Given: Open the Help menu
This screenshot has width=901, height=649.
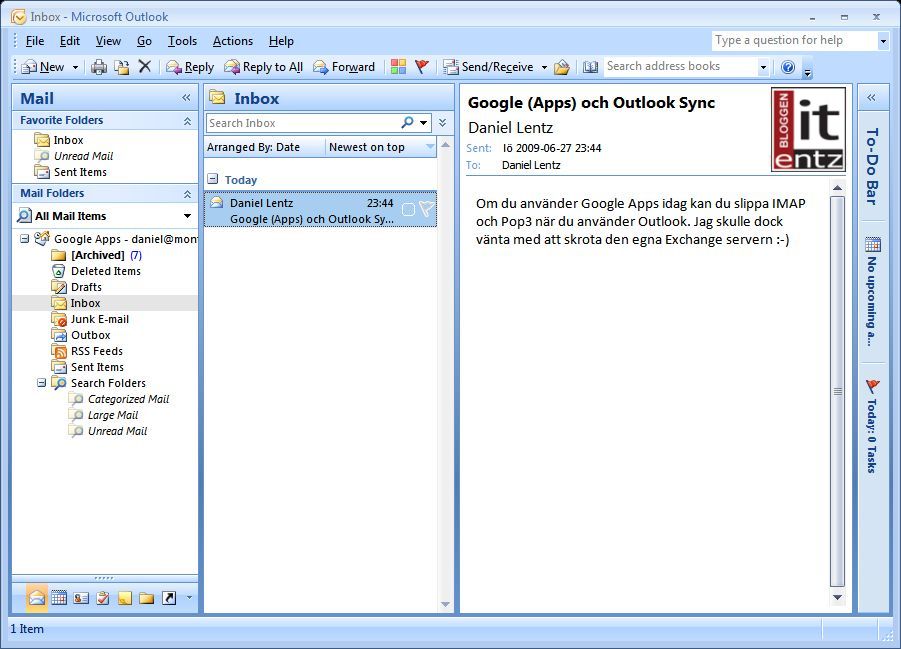Looking at the screenshot, I should (x=281, y=41).
